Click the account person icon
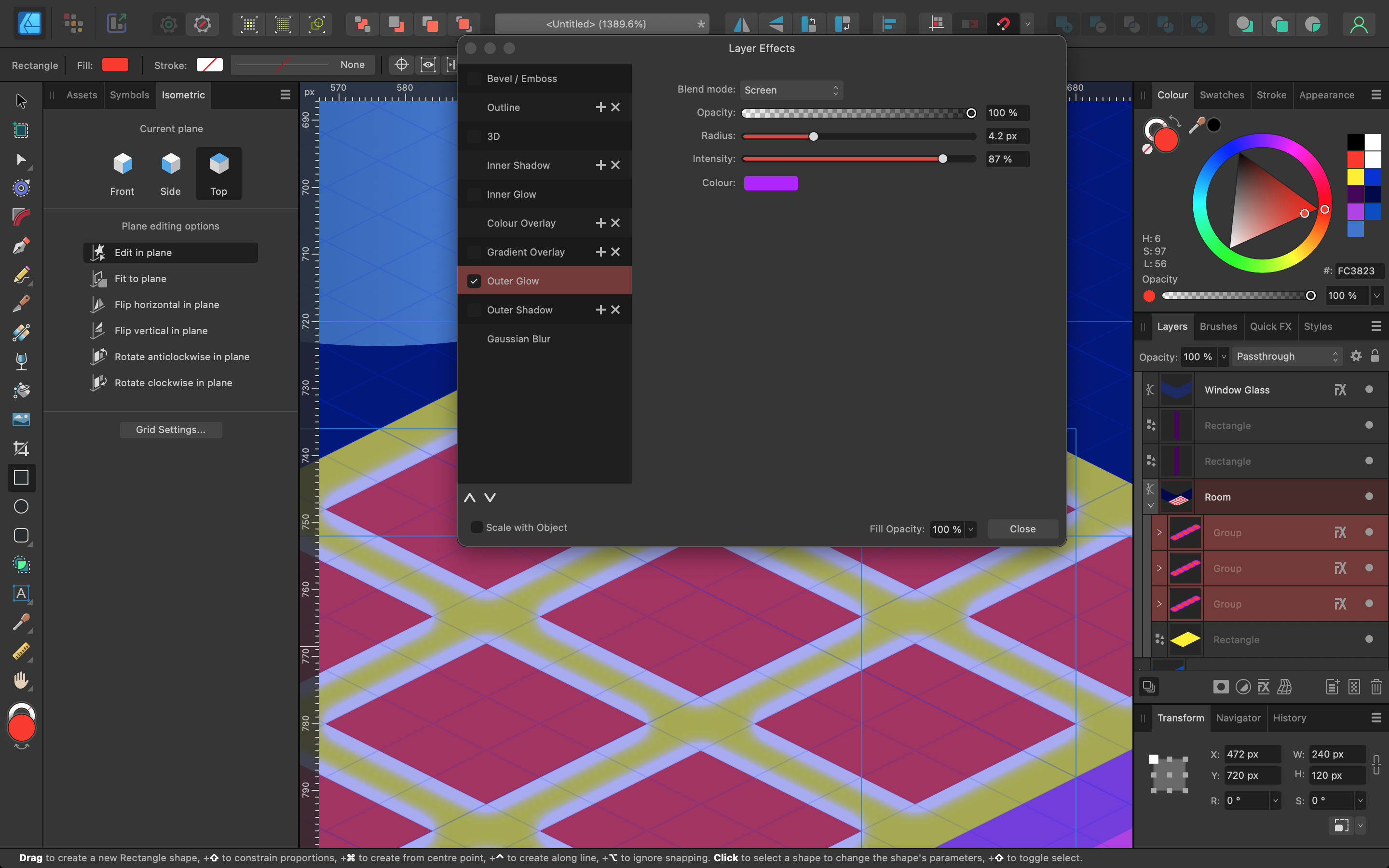Image resolution: width=1389 pixels, height=868 pixels. click(1358, 24)
